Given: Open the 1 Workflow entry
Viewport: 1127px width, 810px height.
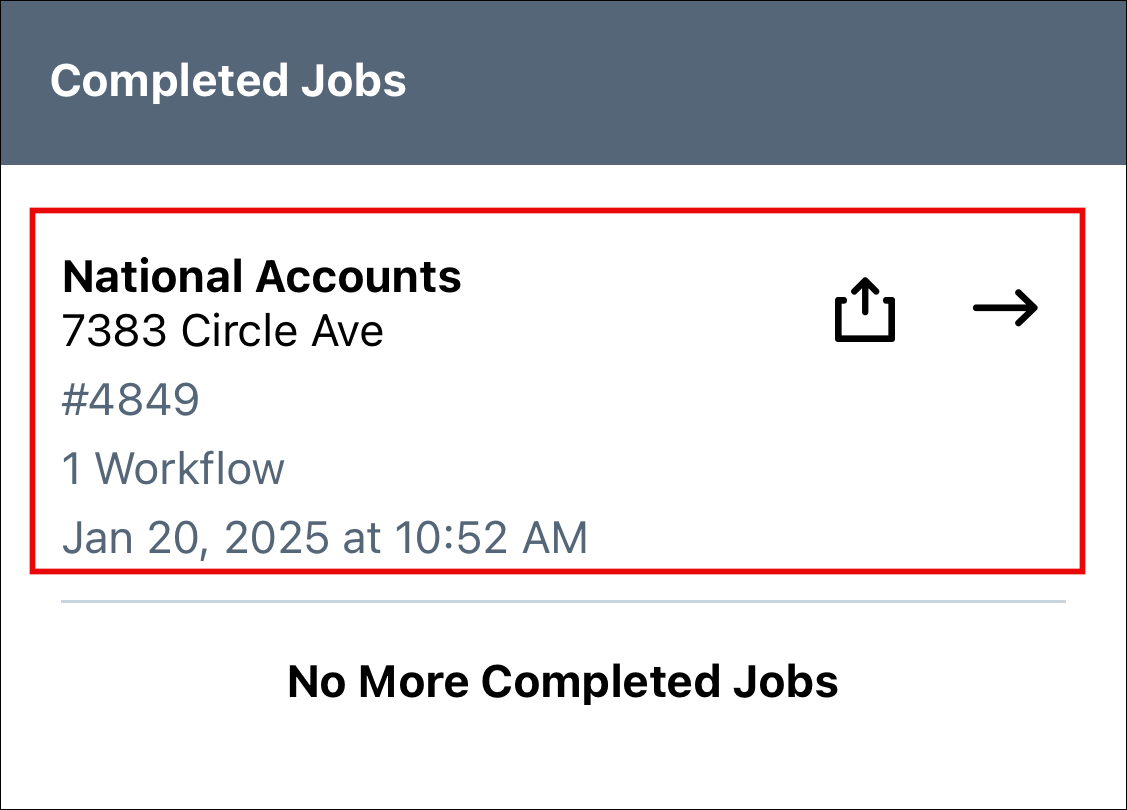Looking at the screenshot, I should [173, 469].
